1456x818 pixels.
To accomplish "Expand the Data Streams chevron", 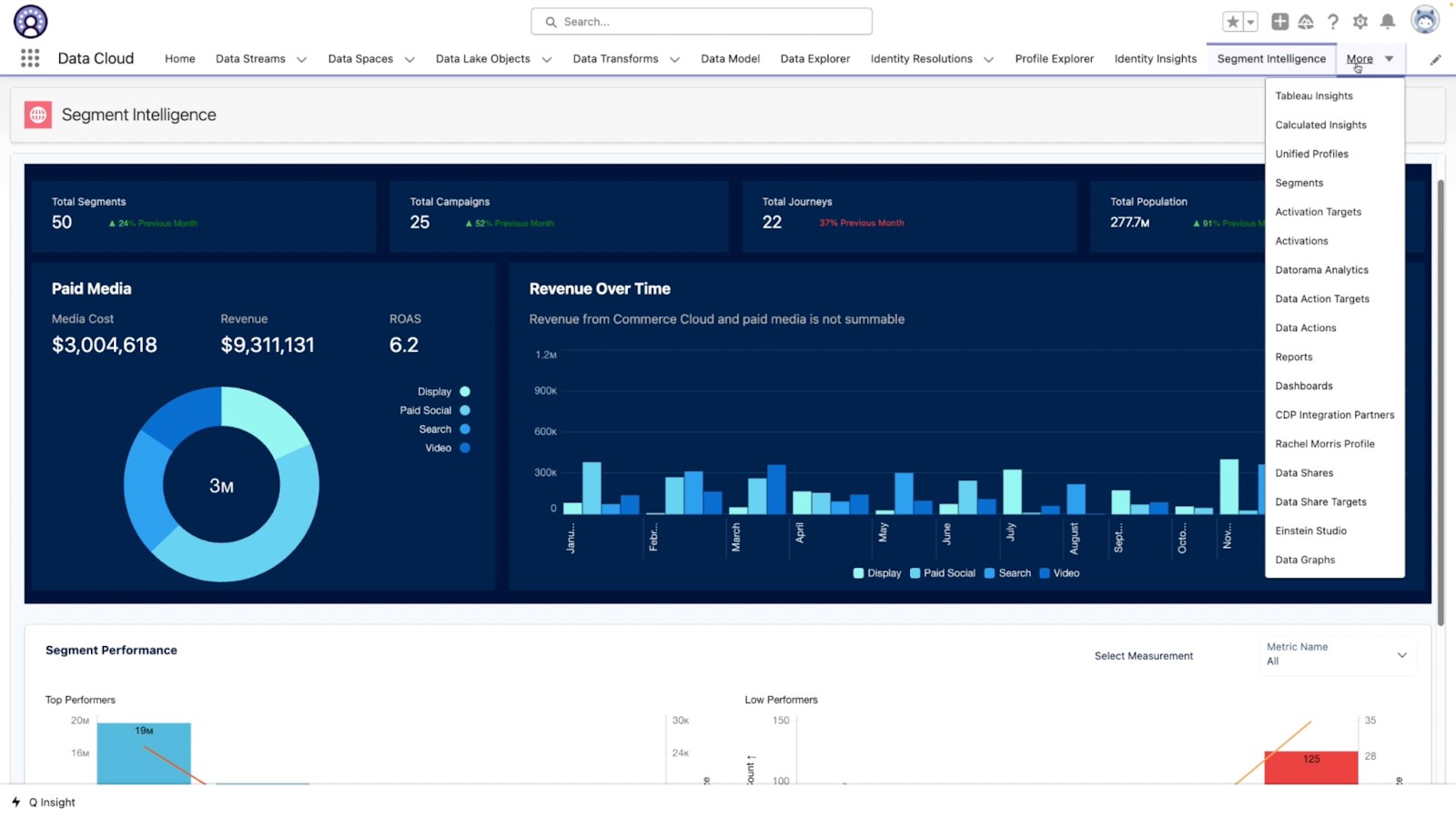I will 302,59.
